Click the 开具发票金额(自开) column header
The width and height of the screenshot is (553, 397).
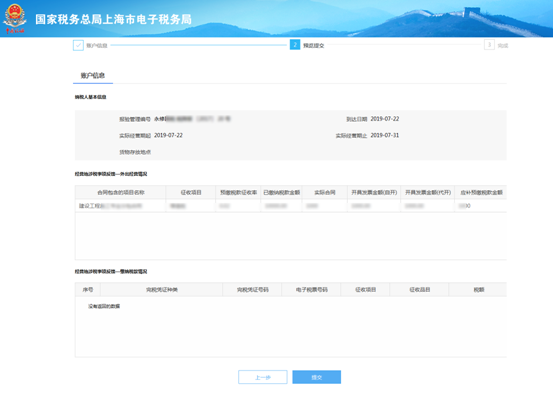coord(374,193)
